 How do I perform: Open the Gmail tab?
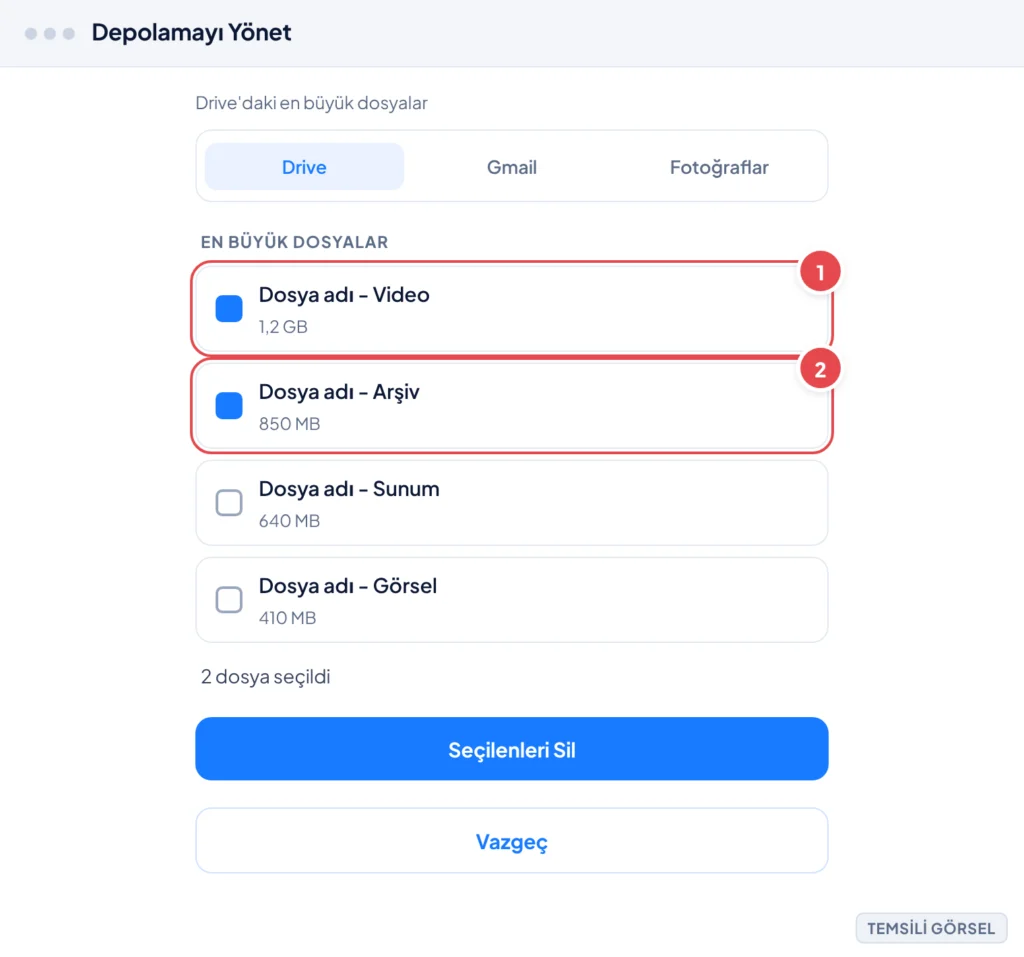(511, 167)
